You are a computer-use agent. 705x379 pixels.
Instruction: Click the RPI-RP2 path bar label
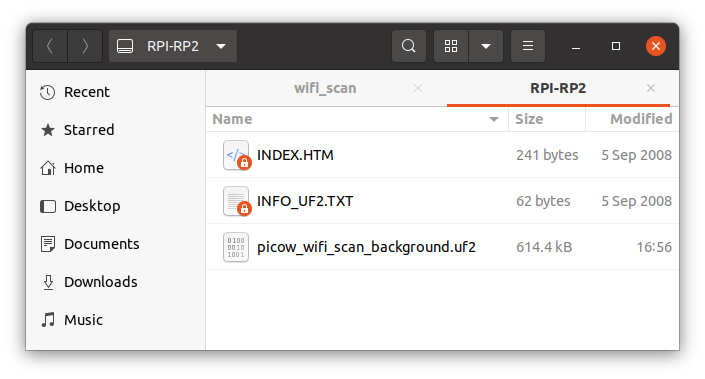pyautogui.click(x=173, y=46)
